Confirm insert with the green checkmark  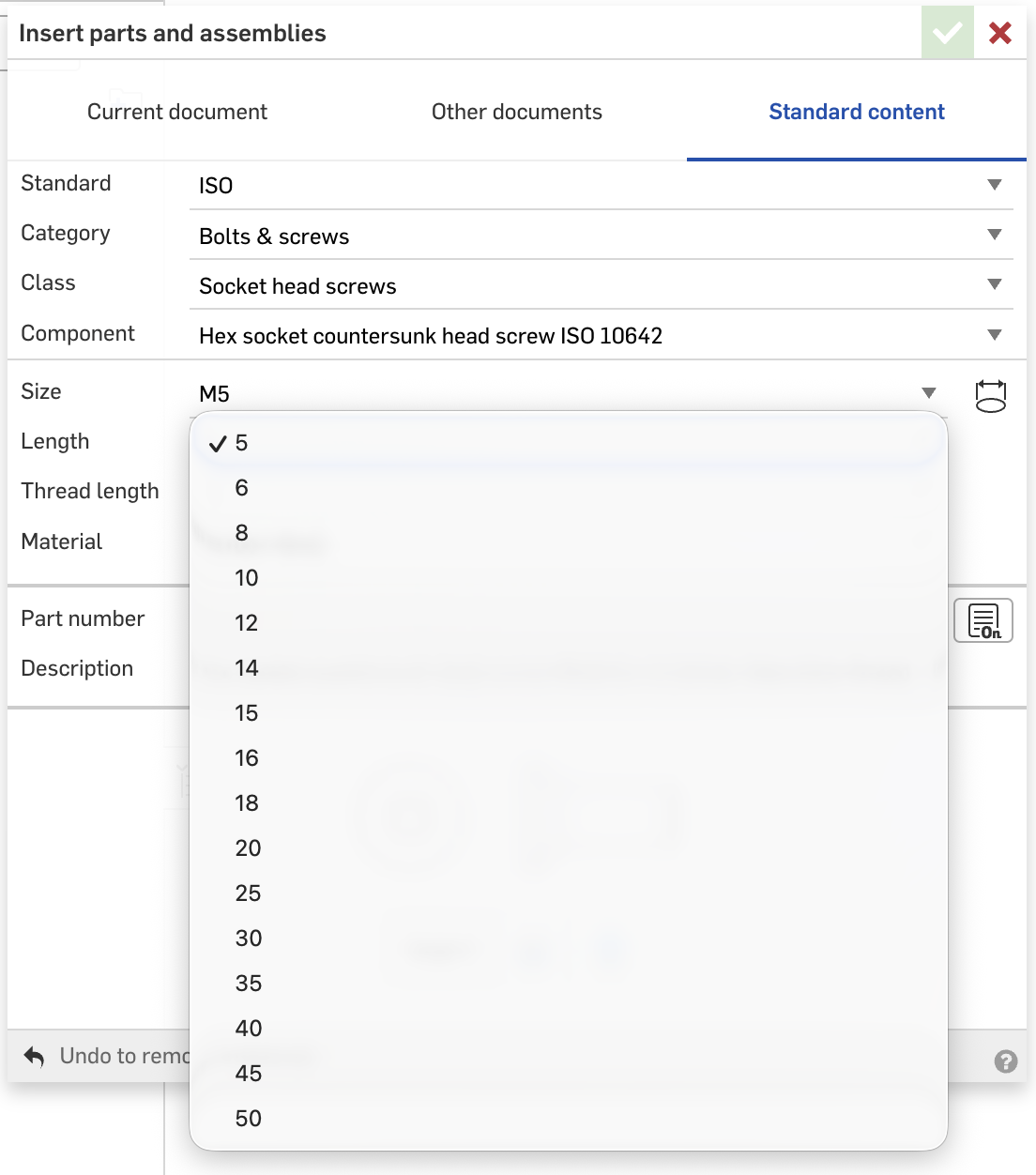[x=947, y=33]
